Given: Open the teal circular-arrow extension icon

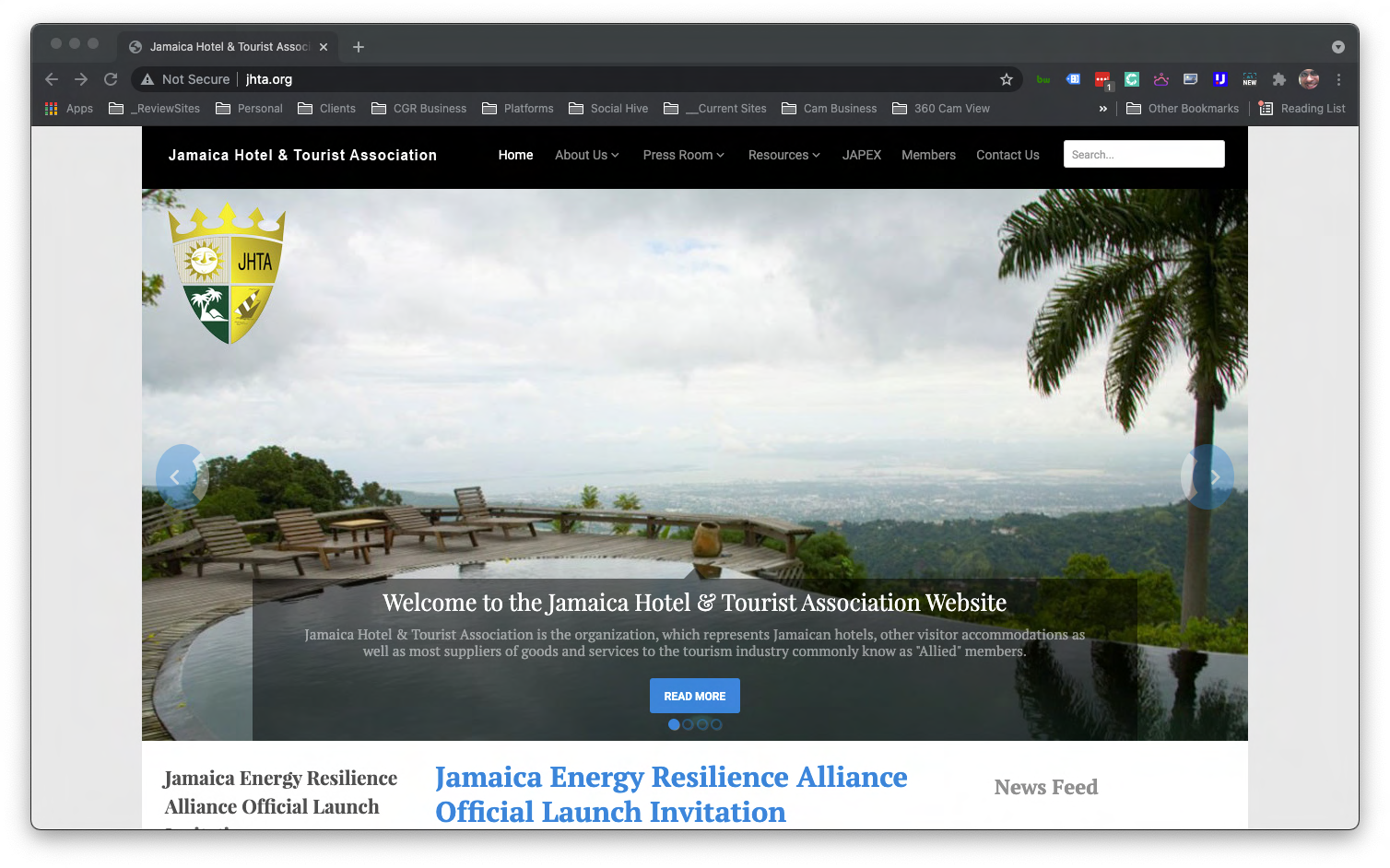Looking at the screenshot, I should coord(1132,79).
